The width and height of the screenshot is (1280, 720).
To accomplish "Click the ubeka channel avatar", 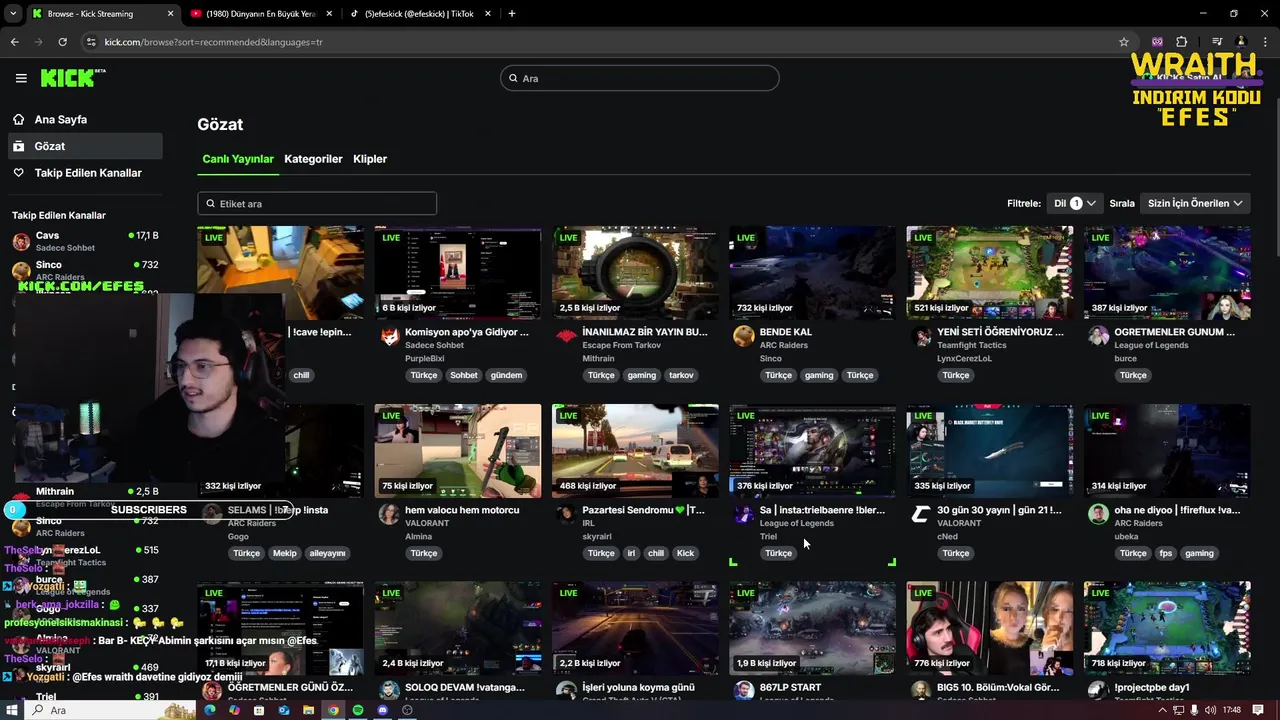I will pos(1098,515).
